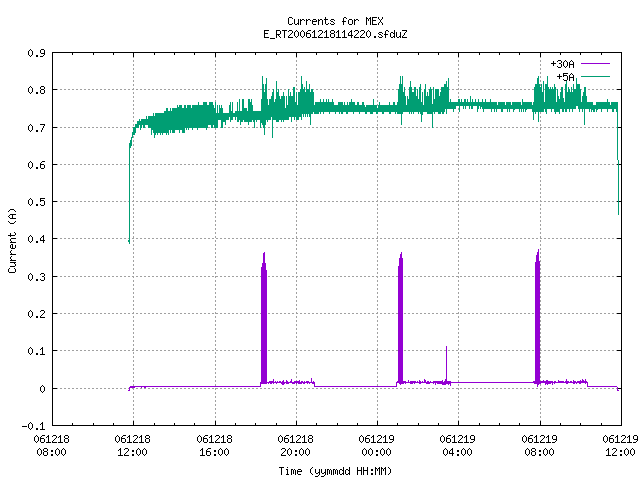The width and height of the screenshot is (640, 480).
Task: Click the second purple +30A current spike
Action: point(400,318)
